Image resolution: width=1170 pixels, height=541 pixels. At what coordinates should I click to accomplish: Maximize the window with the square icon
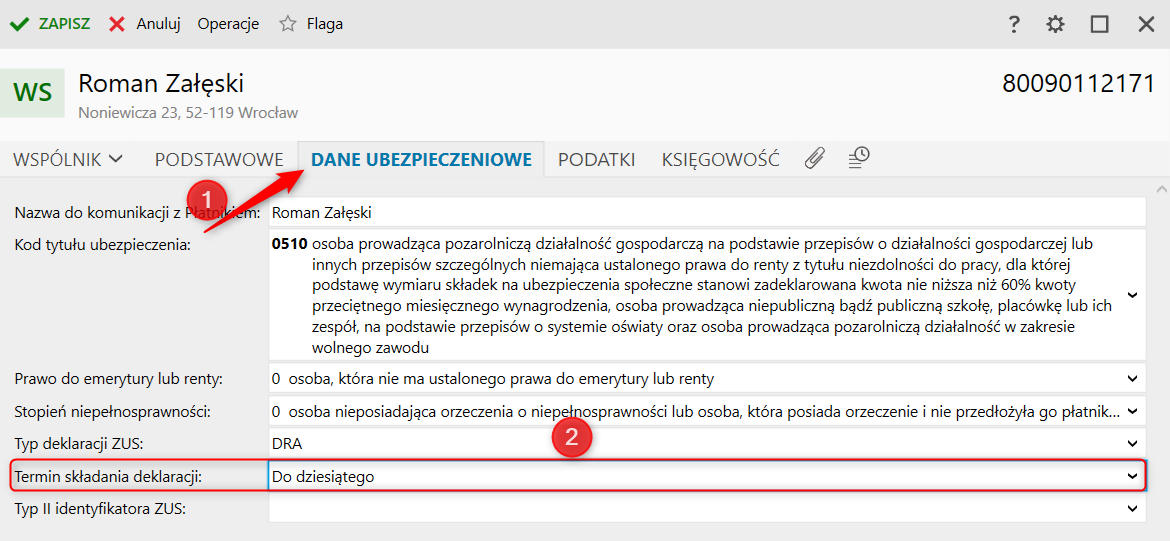[x=1099, y=24]
